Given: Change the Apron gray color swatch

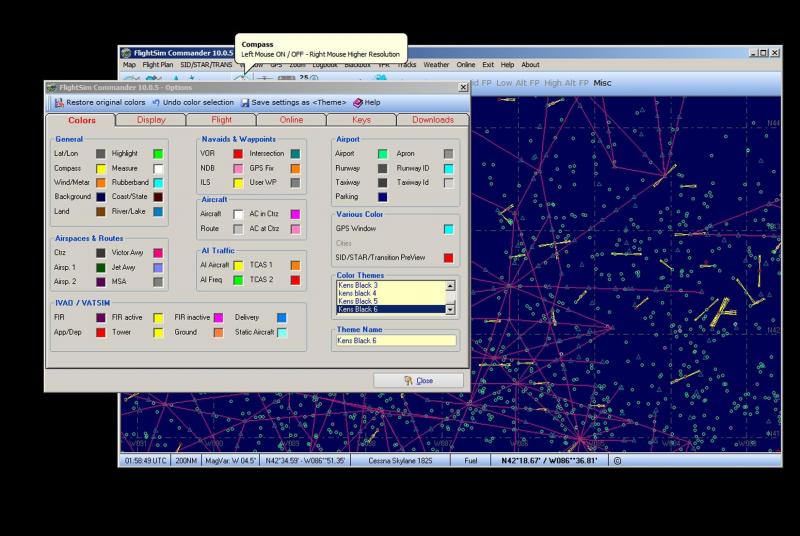Looking at the screenshot, I should pos(448,154).
